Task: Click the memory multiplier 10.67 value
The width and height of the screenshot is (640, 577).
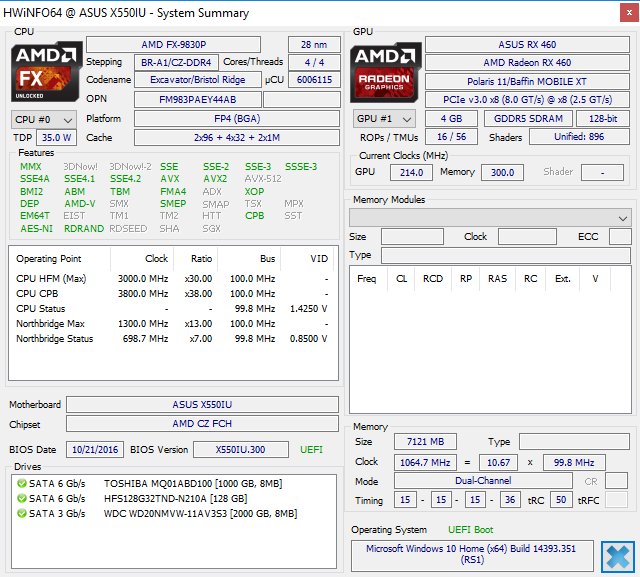Action: 498,463
